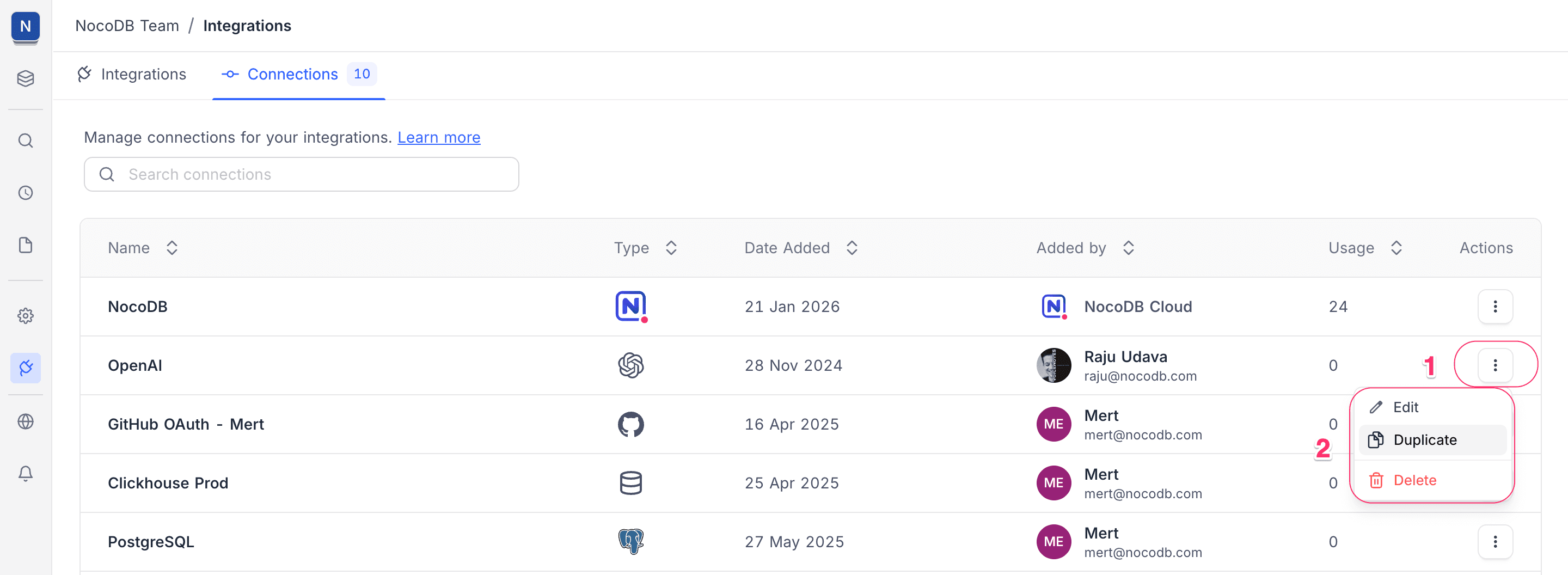Viewport: 1568px width, 575px height.
Task: Click the integrations plug icon in sidebar
Action: click(x=26, y=368)
